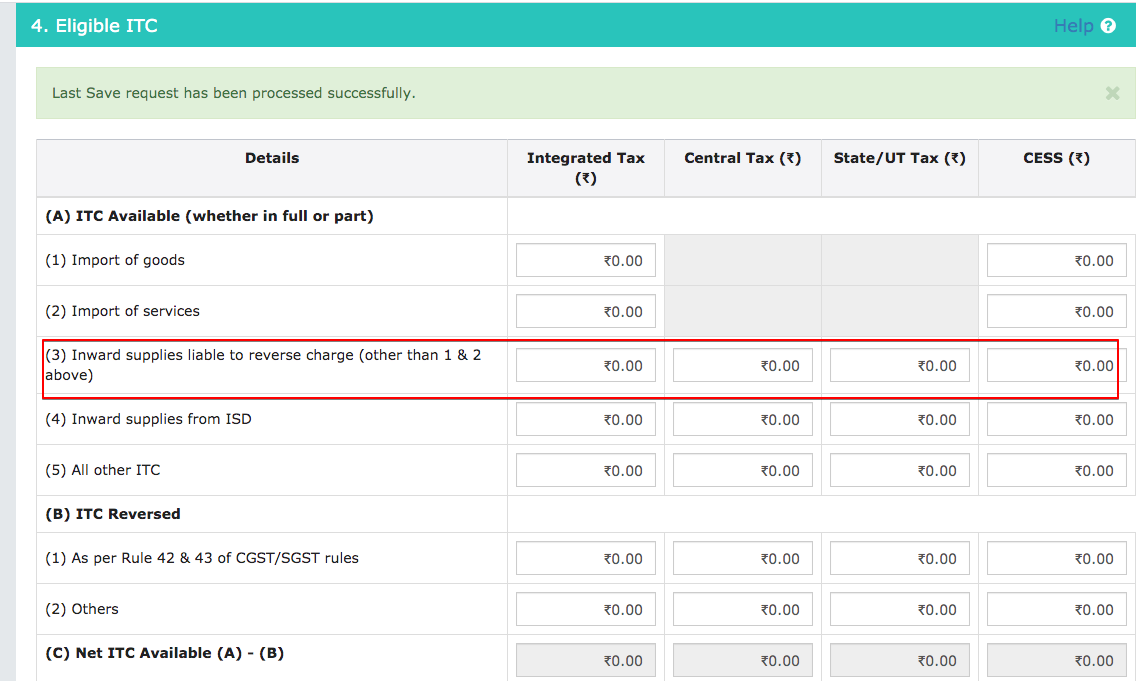Click '(4) Inward supplies from ISD' label

(149, 419)
